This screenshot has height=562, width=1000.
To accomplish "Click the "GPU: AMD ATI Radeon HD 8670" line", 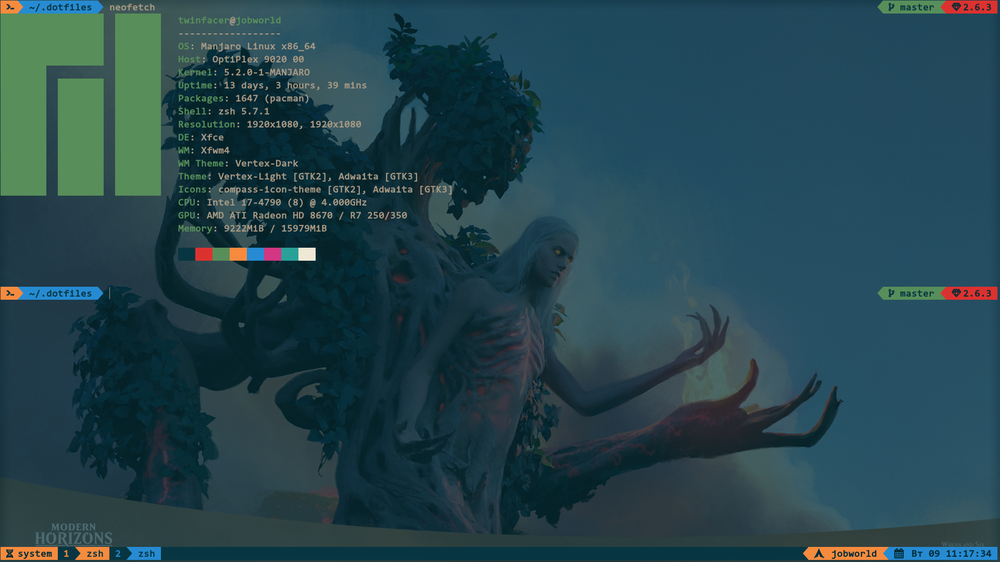I will (x=293, y=216).
